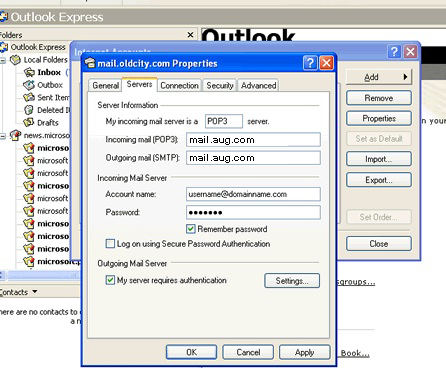The width and height of the screenshot is (446, 368).
Task: Click the Apply button
Action: tap(305, 352)
